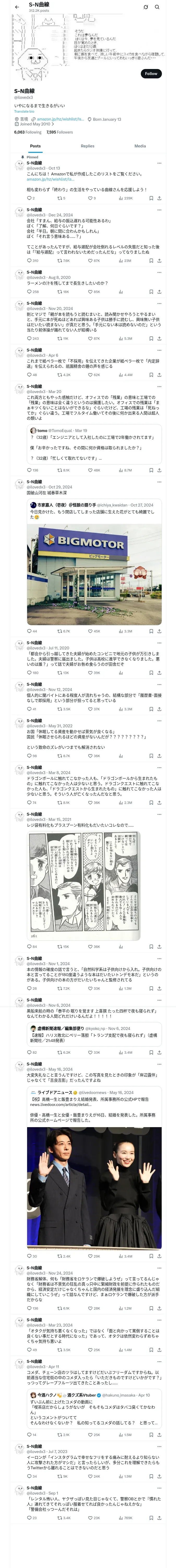This screenshot has width=176, height=1568.
Task: Reply to the pinned Oct 13 post
Action: click(29, 198)
